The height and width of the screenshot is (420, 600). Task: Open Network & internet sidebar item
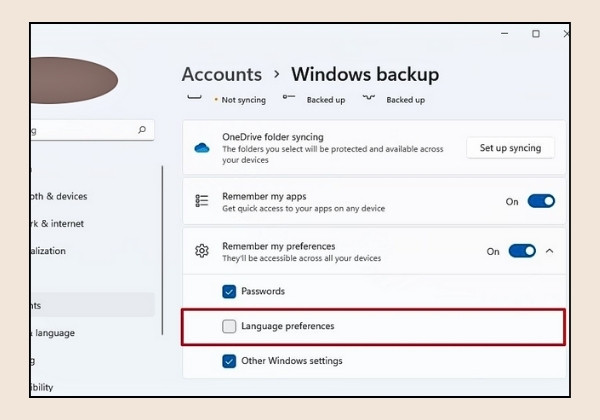point(57,224)
